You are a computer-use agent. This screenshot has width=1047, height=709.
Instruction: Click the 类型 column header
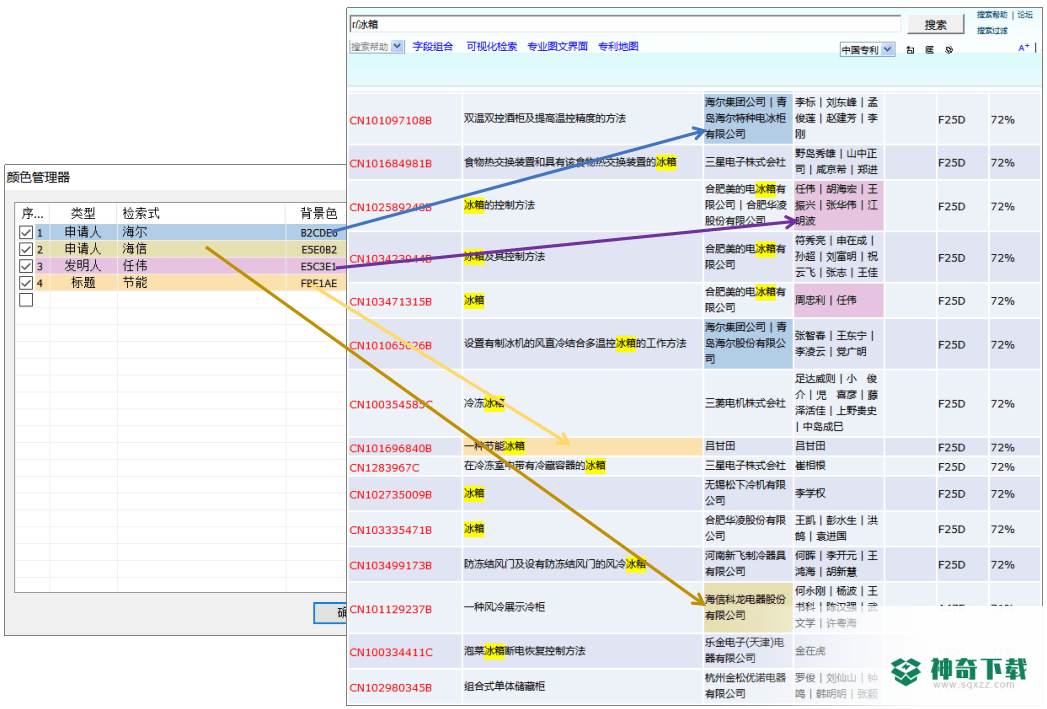pos(83,214)
